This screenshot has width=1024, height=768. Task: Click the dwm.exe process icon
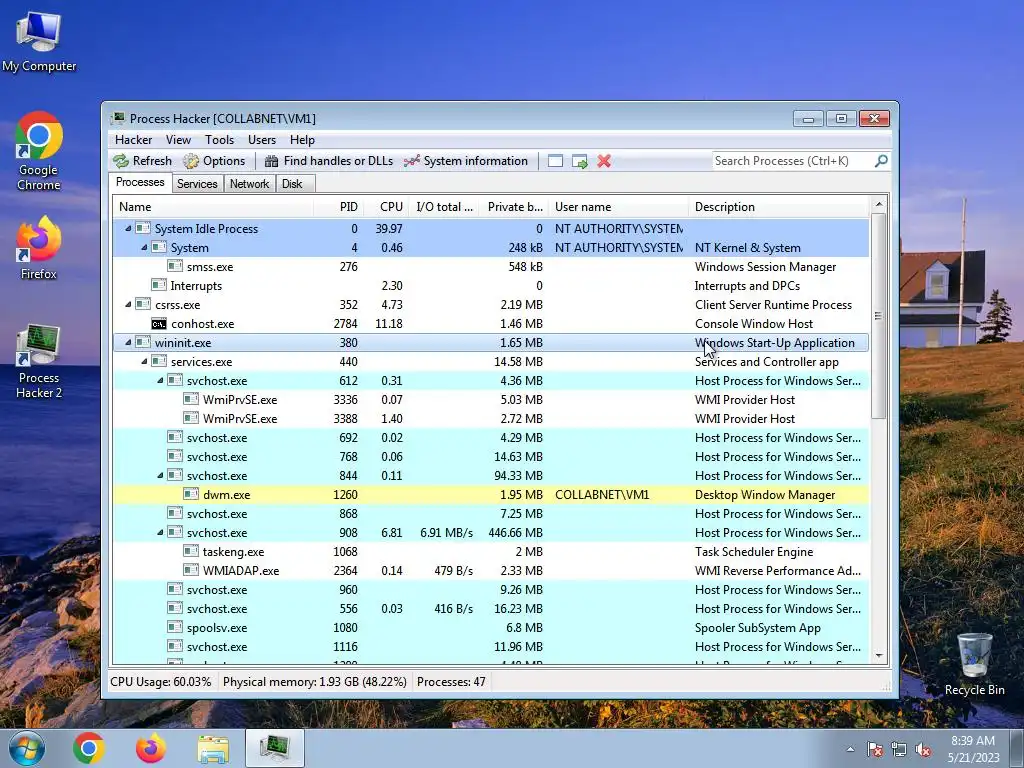point(191,494)
